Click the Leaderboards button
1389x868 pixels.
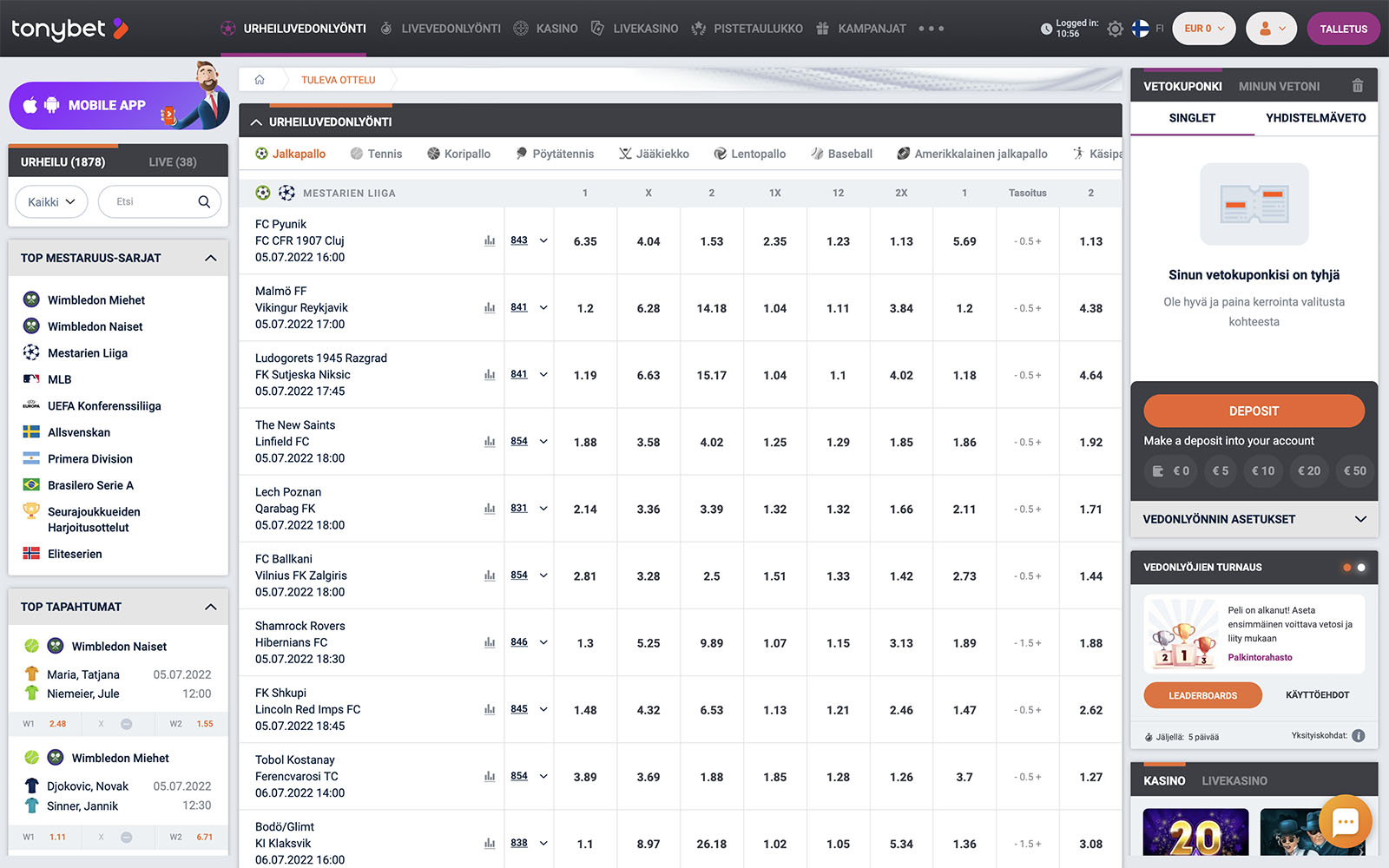pos(1202,695)
